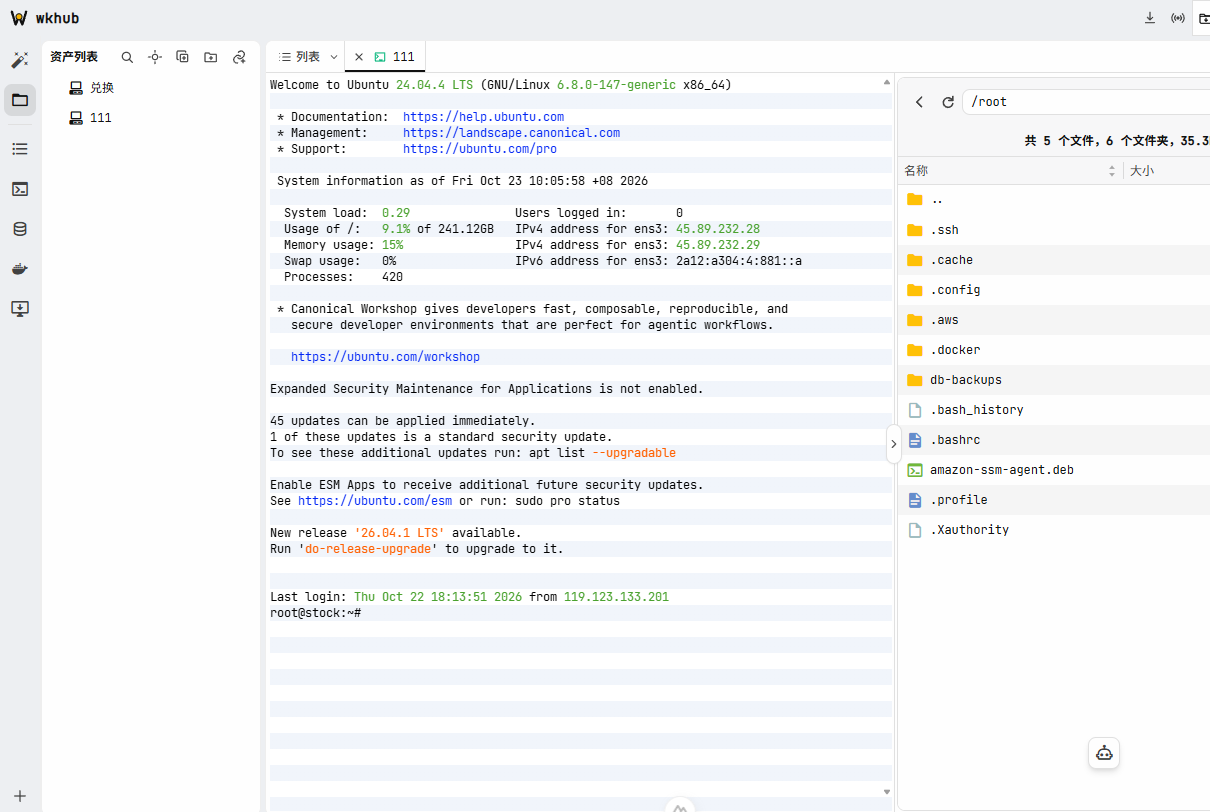Viewport: 1210px width, 812px height.
Task: Click the new folder icon in asset panel
Action: (211, 58)
